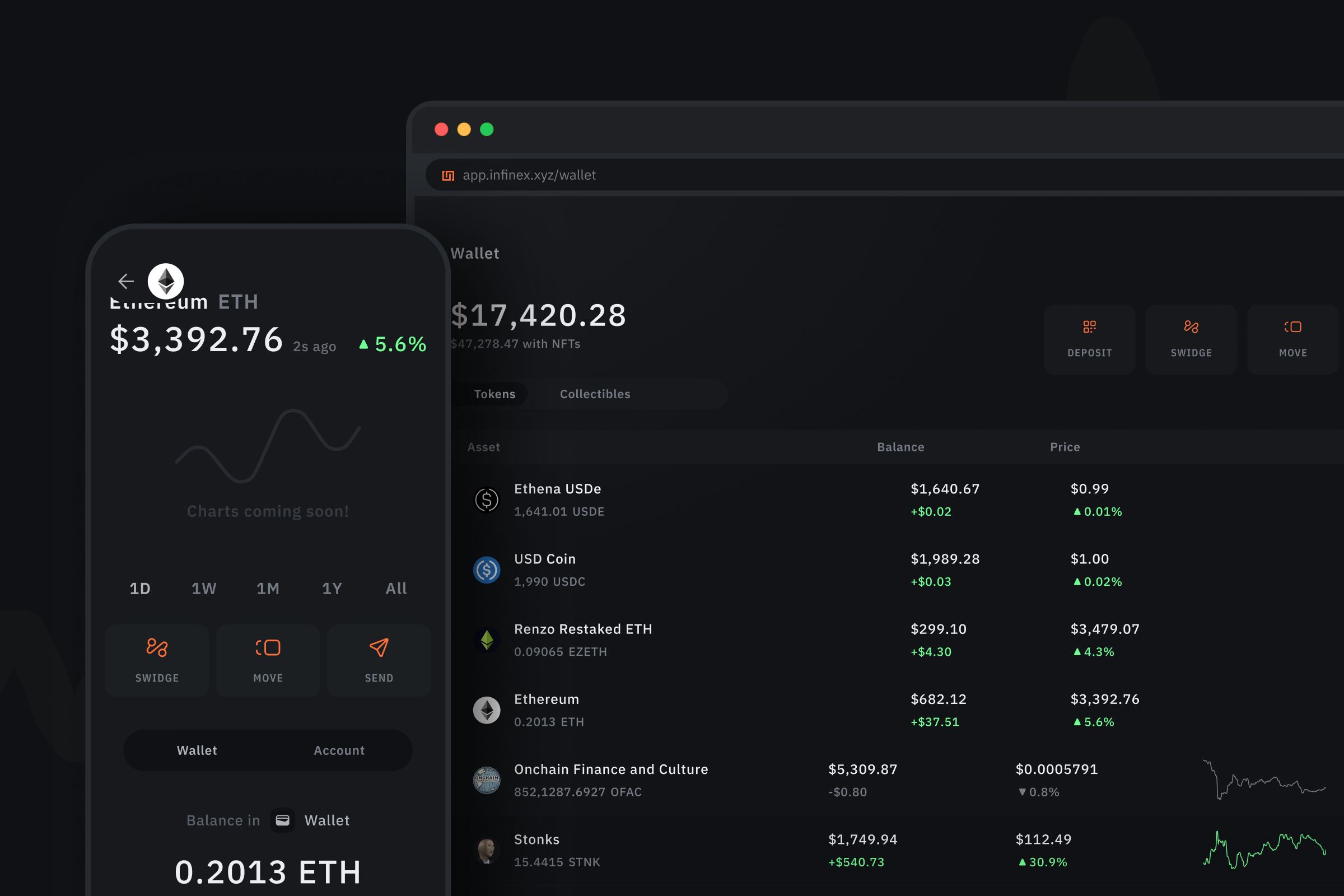Switch to the Collectibles tab
Image resolution: width=1344 pixels, height=896 pixels.
click(x=595, y=394)
